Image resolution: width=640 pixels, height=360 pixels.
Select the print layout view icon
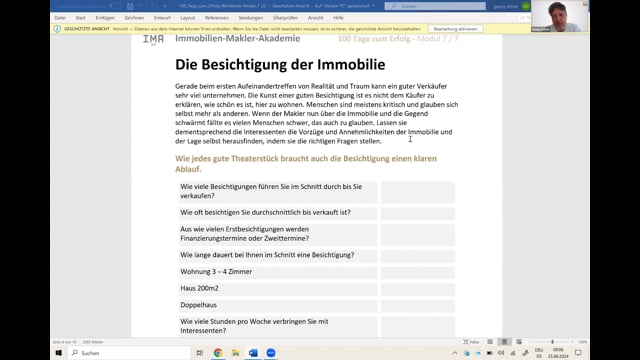coord(504,342)
